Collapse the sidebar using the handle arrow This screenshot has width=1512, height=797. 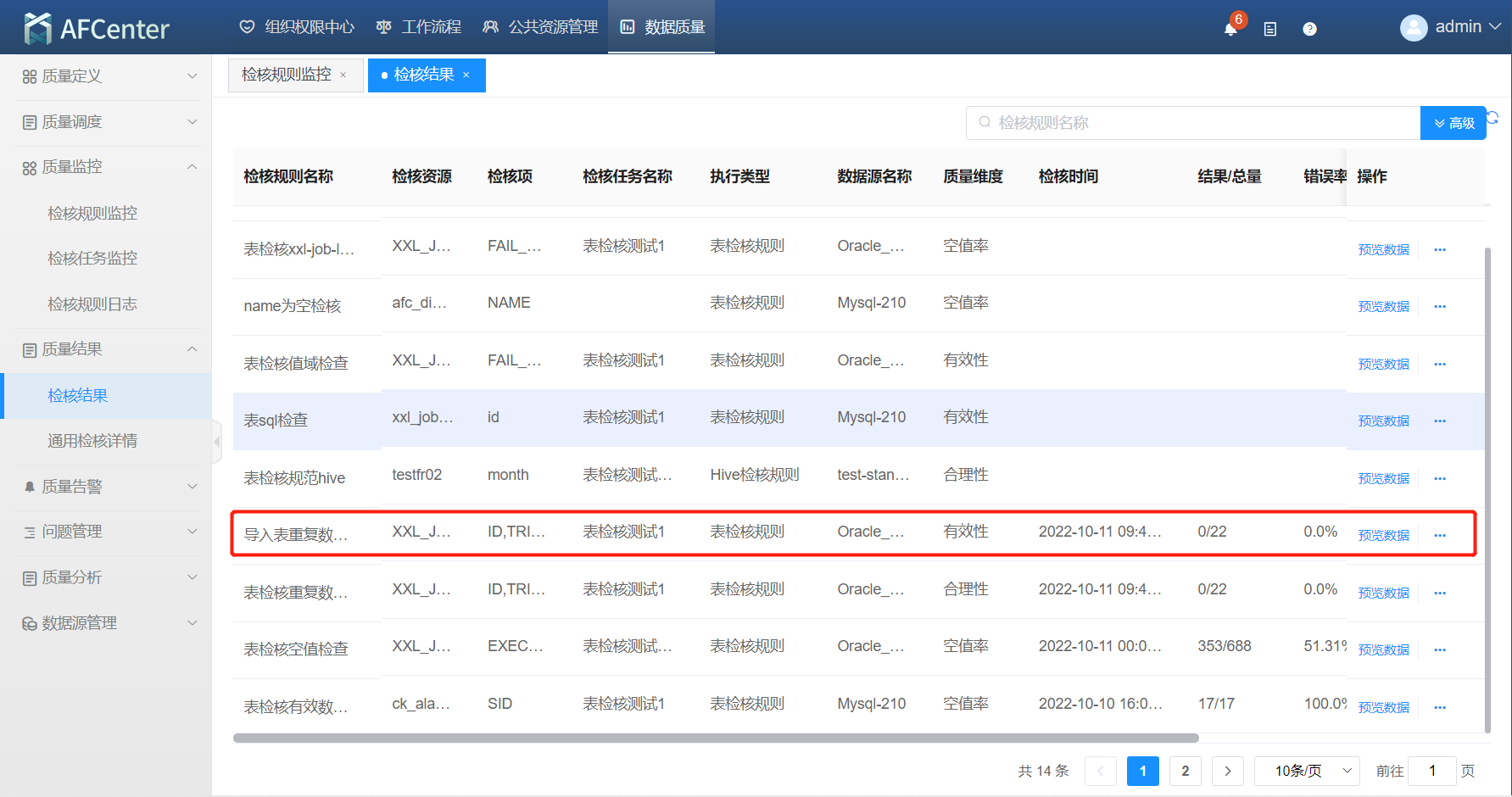(217, 441)
